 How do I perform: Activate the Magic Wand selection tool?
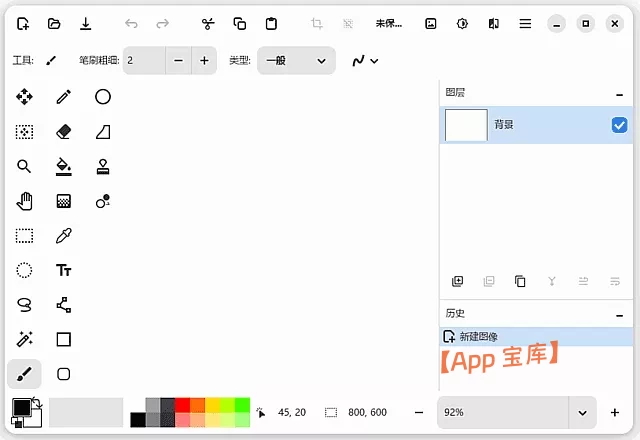tap(24, 340)
